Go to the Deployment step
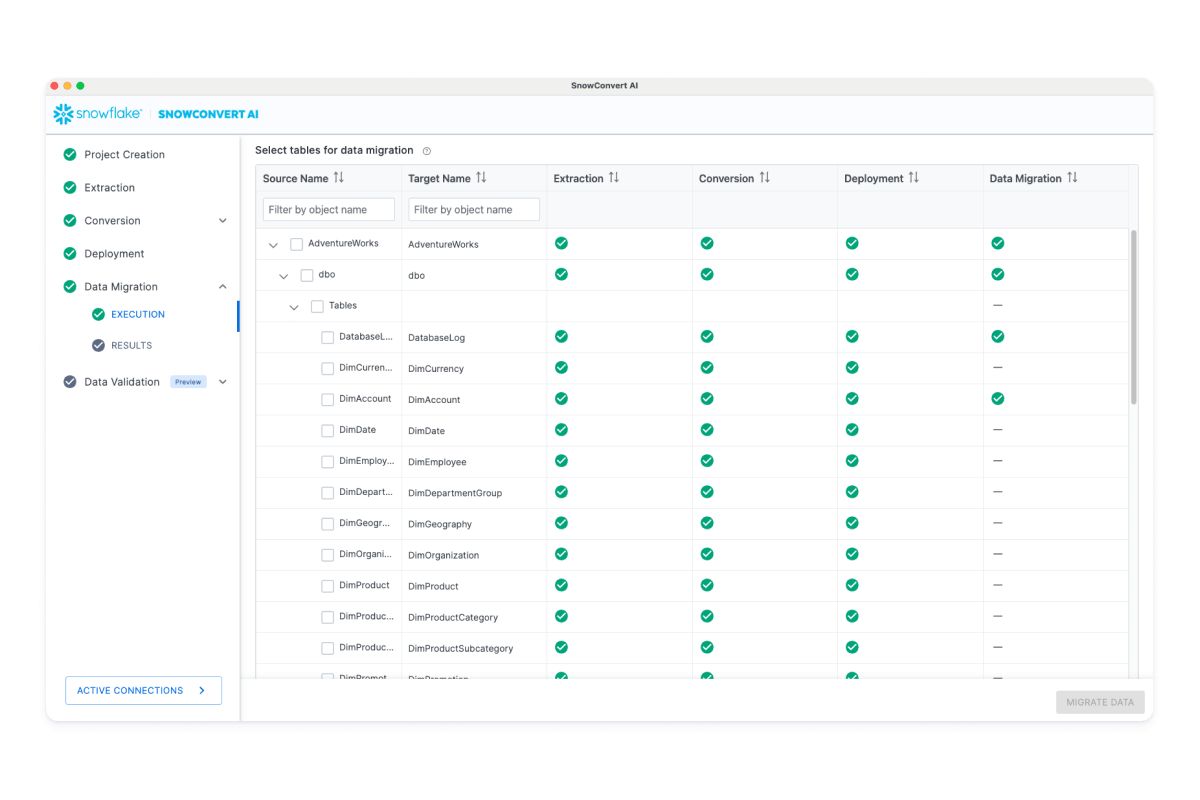Screen dimensions: 1200x800 114,254
